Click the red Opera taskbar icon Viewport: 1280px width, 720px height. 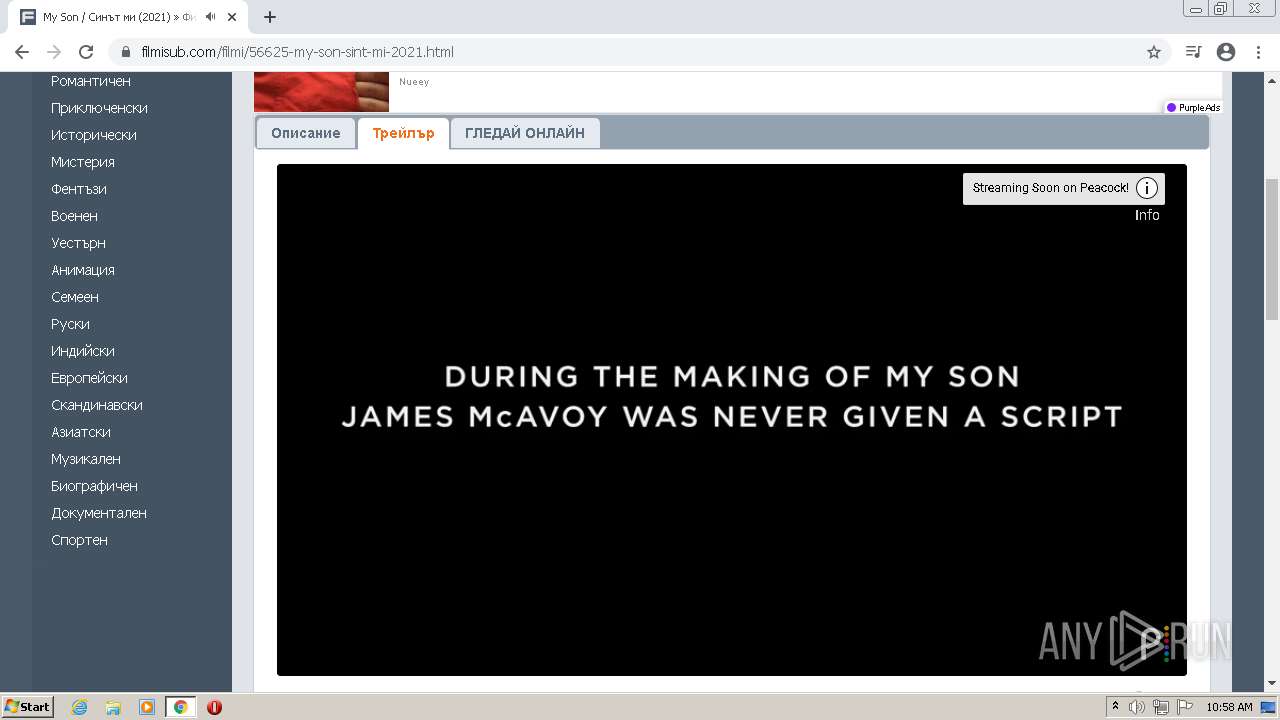click(x=214, y=707)
